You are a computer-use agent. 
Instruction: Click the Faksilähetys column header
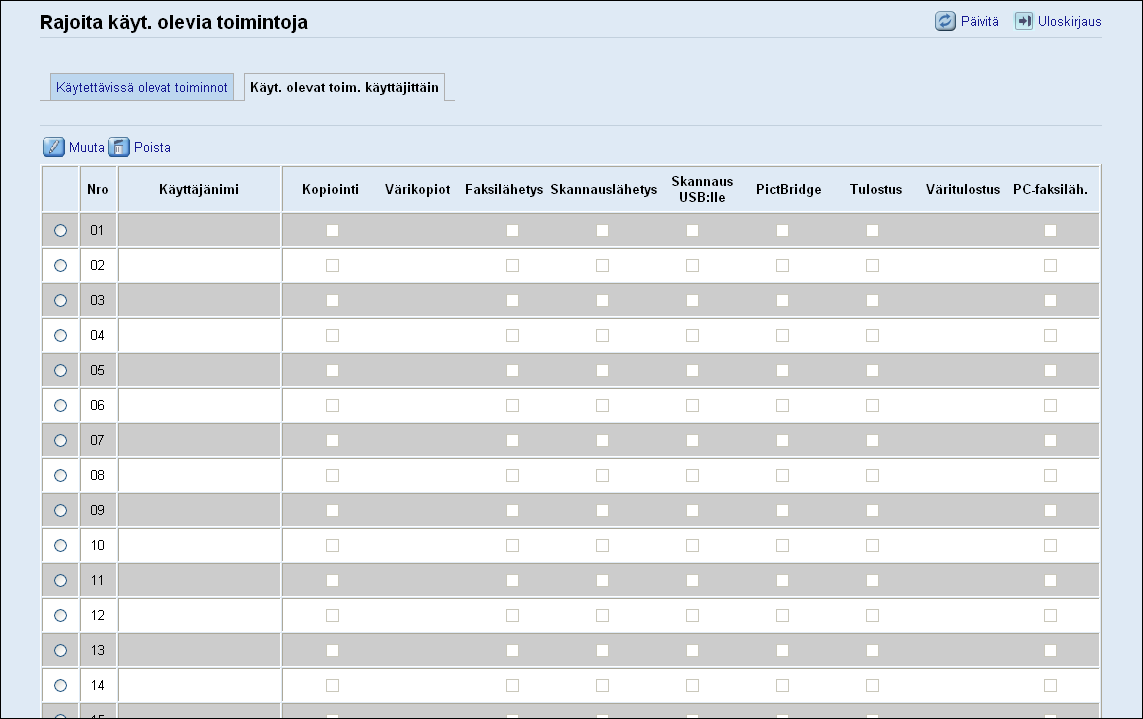504,190
